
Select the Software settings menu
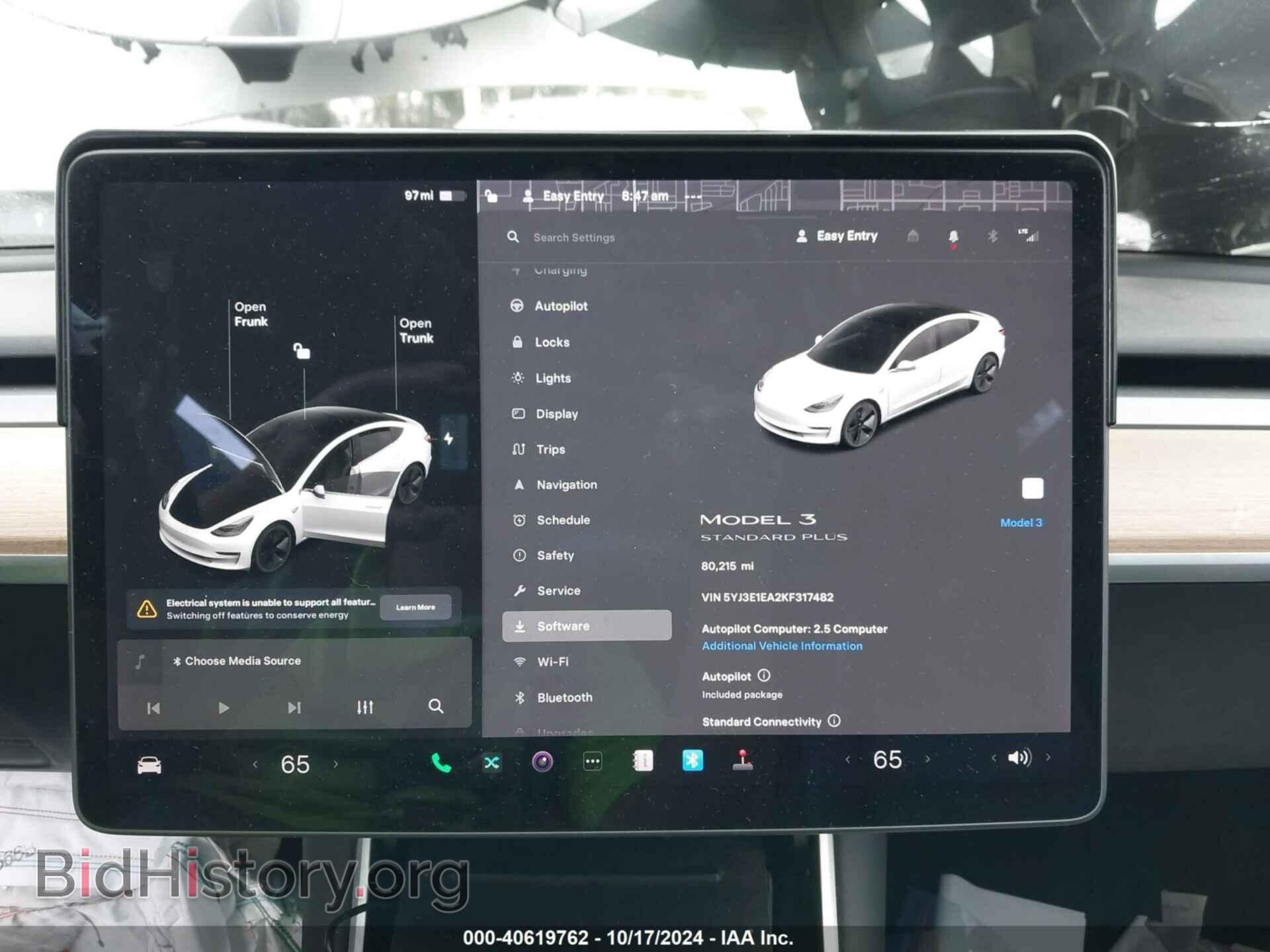(587, 626)
